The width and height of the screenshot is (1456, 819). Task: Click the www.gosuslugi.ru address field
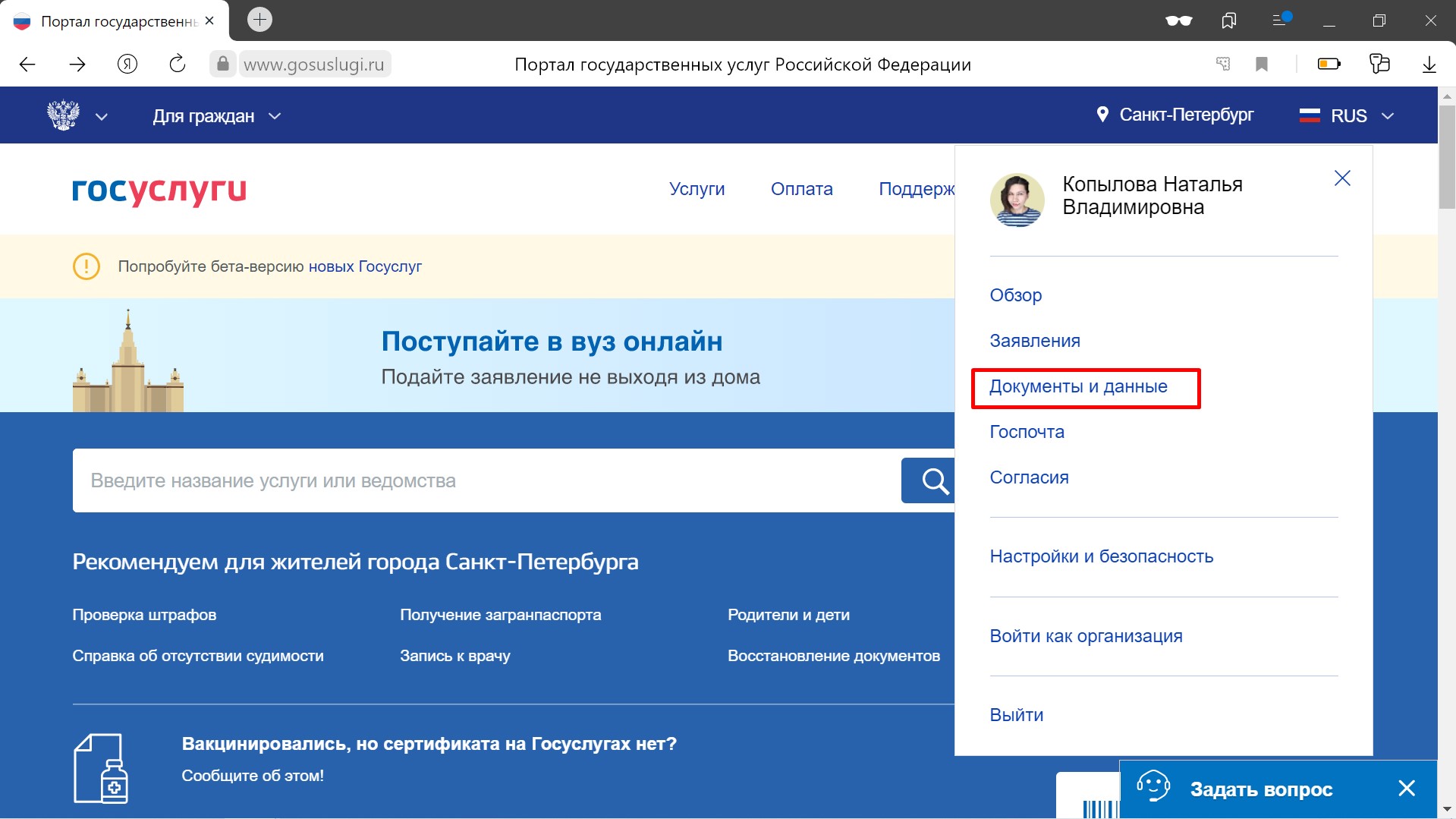pyautogui.click(x=314, y=65)
